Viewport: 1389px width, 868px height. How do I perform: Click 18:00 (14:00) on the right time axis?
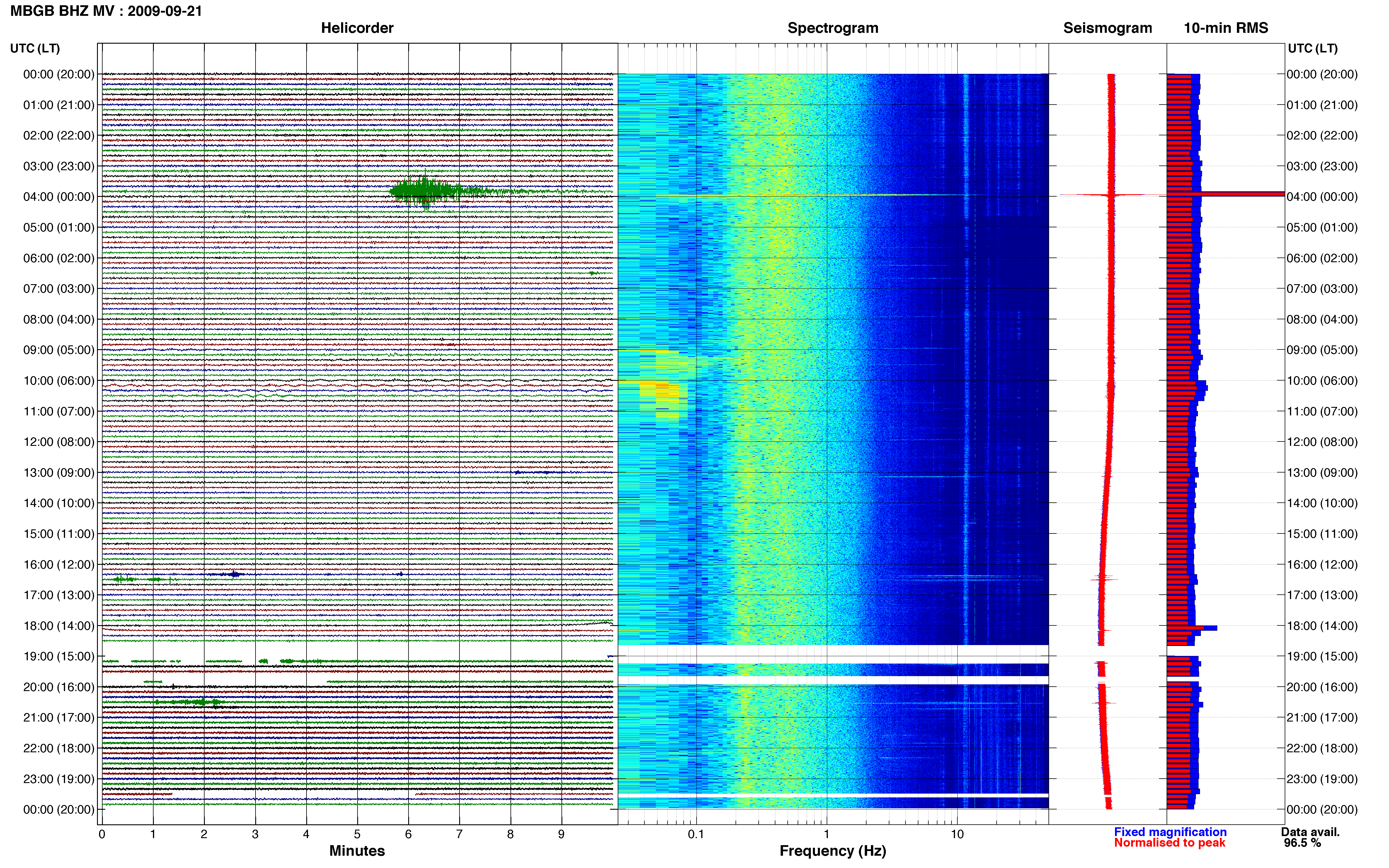coord(1322,626)
